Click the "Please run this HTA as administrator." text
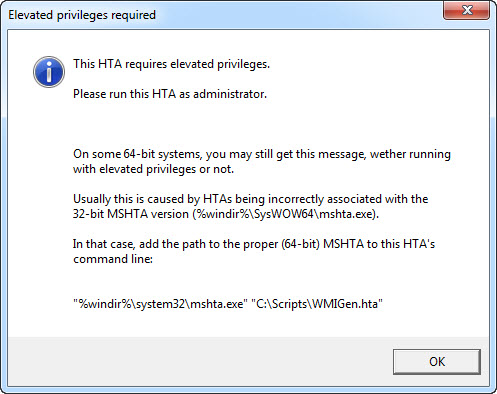This screenshot has width=497, height=394. coord(170,94)
